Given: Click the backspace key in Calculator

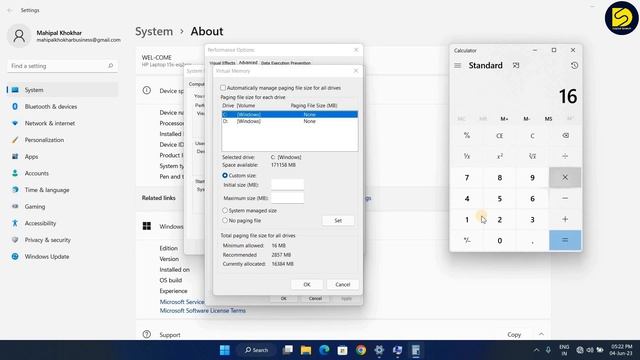Looking at the screenshot, I should (565, 136).
